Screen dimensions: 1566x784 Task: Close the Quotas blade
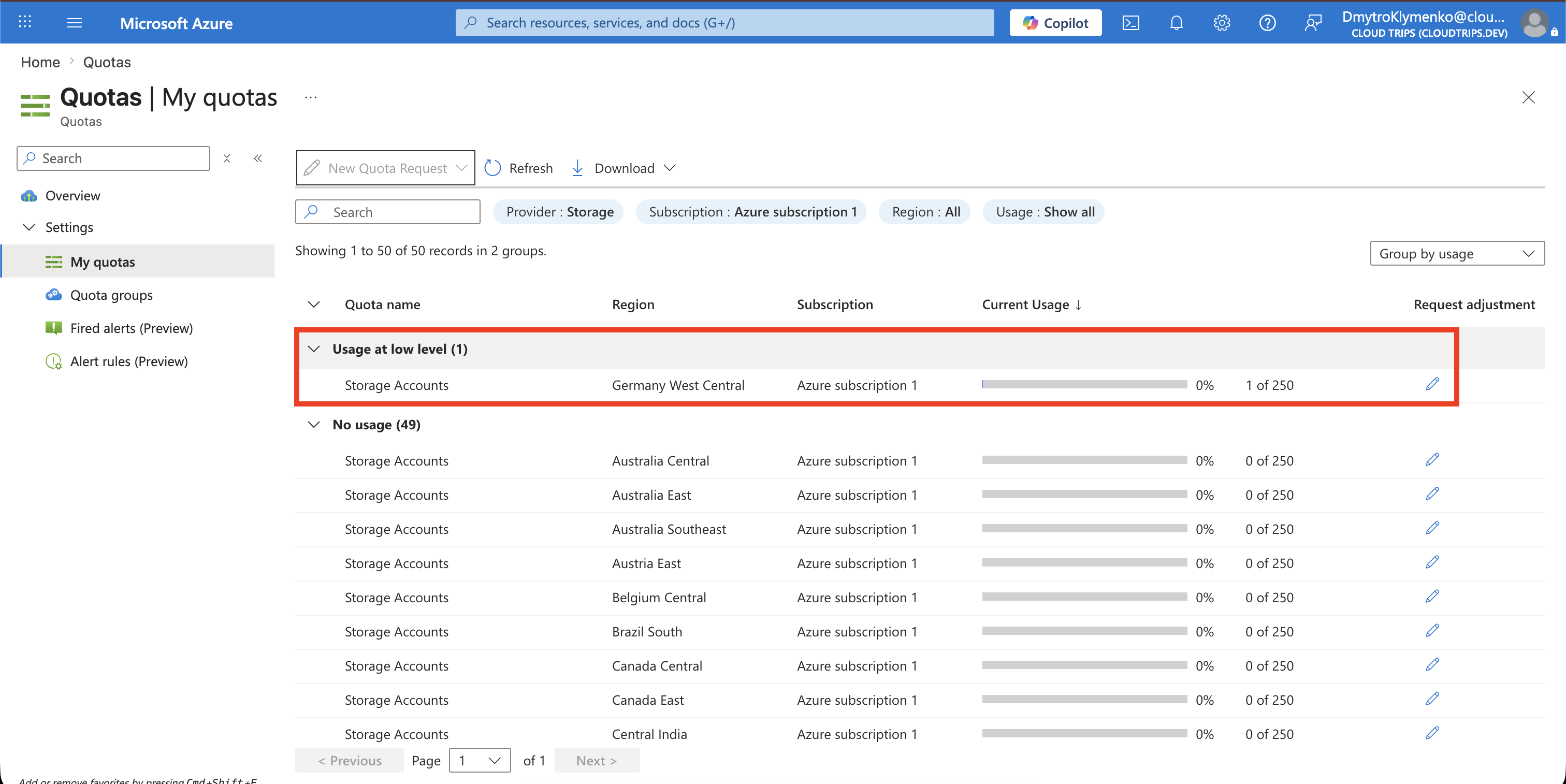pos(1528,97)
